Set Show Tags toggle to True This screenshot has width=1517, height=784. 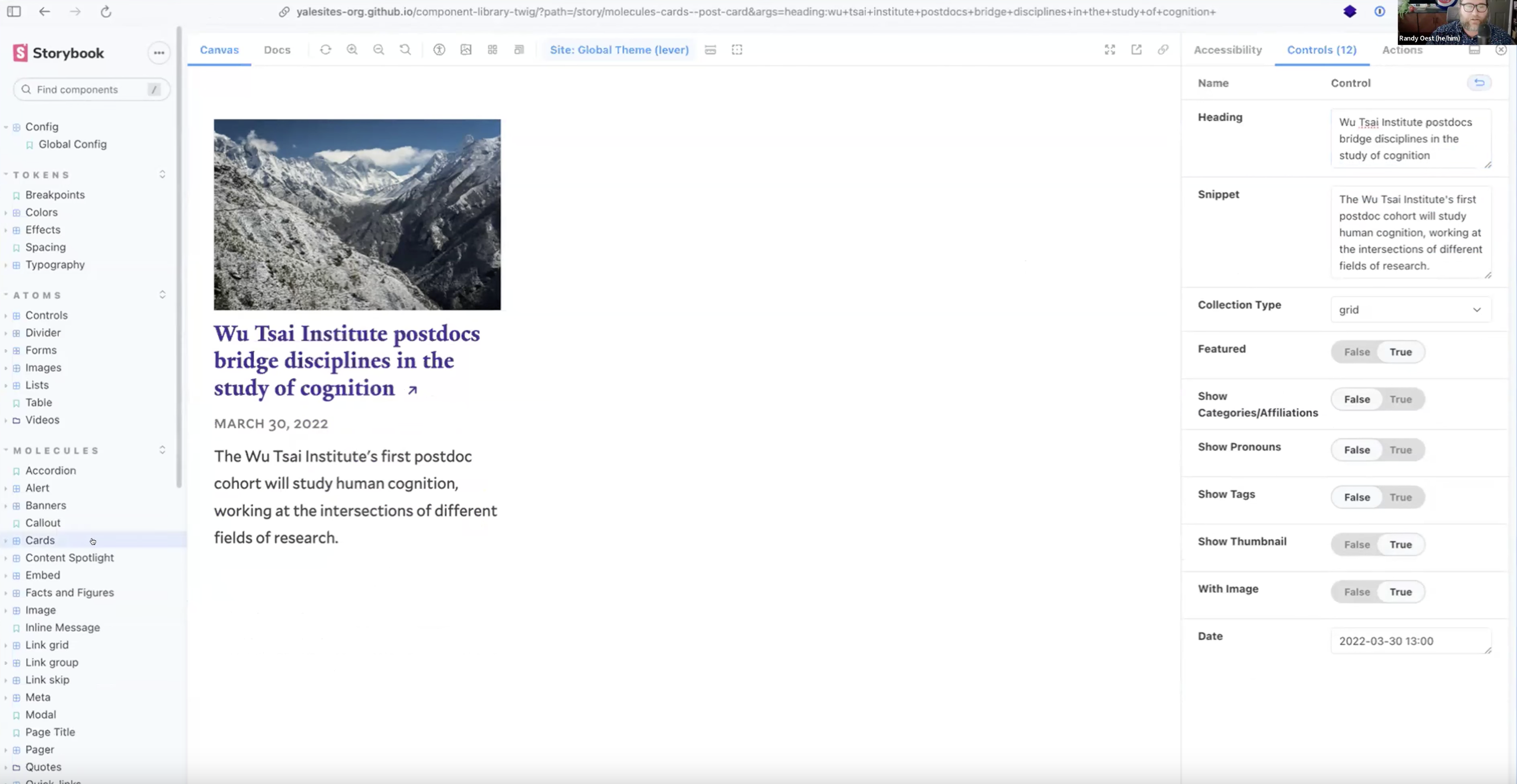coord(1401,497)
